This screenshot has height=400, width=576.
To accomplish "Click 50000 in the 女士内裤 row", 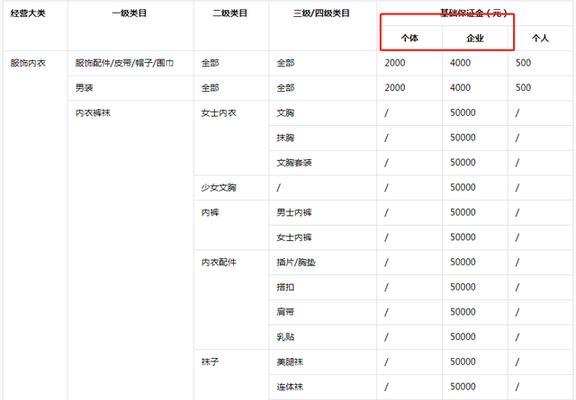I will (x=463, y=237).
